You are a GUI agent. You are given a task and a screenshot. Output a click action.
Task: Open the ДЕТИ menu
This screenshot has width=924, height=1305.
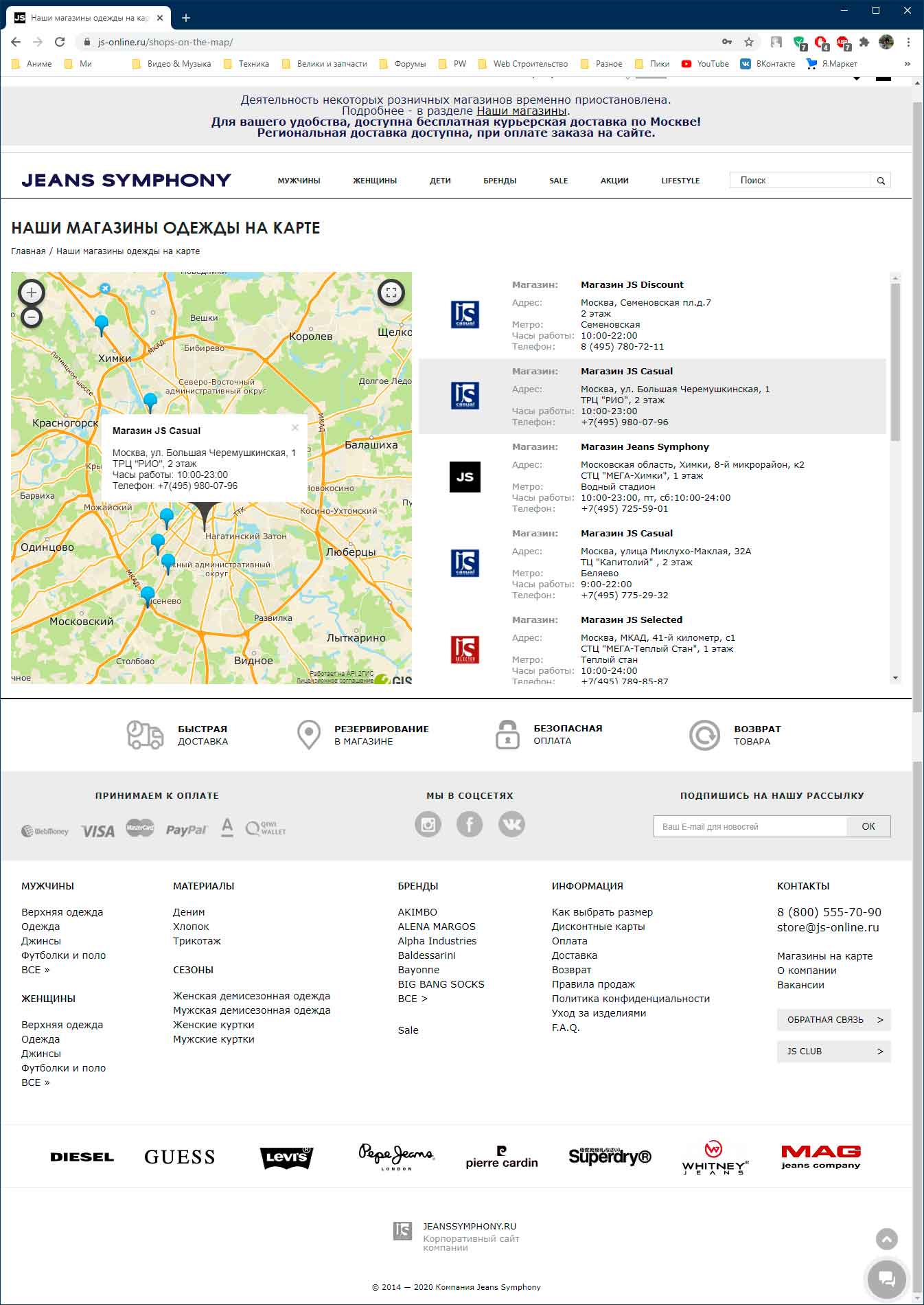pyautogui.click(x=440, y=181)
